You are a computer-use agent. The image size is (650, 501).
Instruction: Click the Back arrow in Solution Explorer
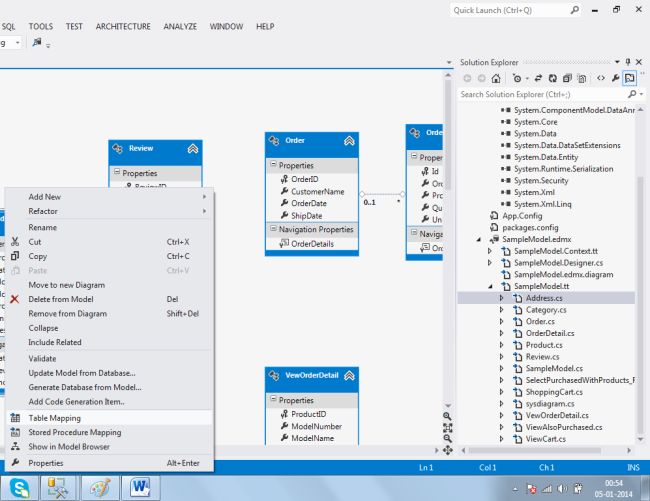467,78
